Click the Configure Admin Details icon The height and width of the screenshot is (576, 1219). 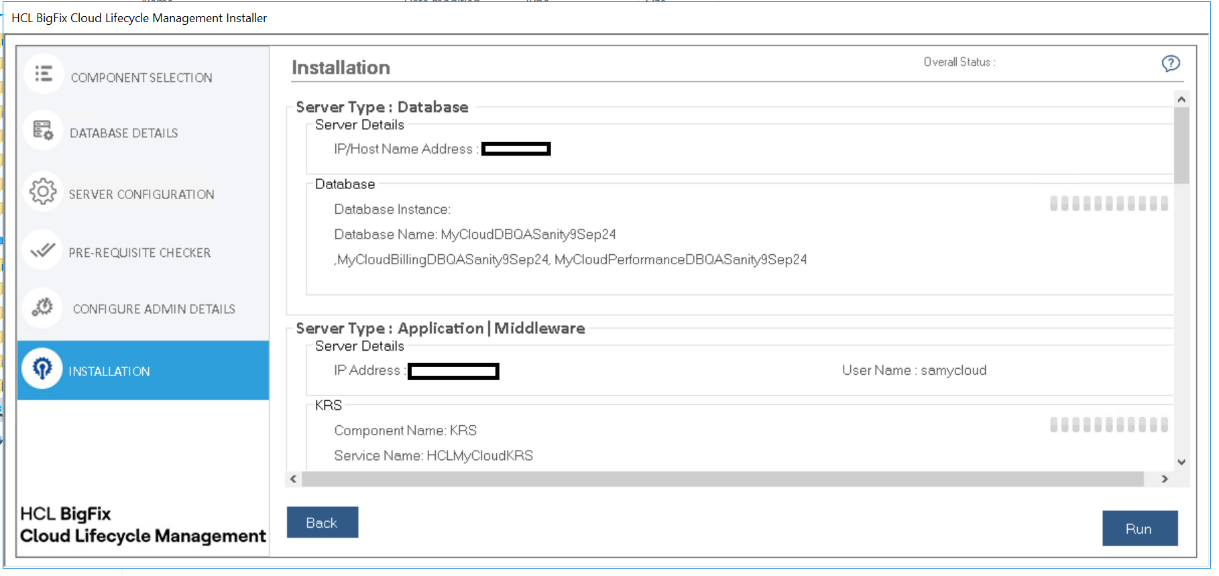43,308
